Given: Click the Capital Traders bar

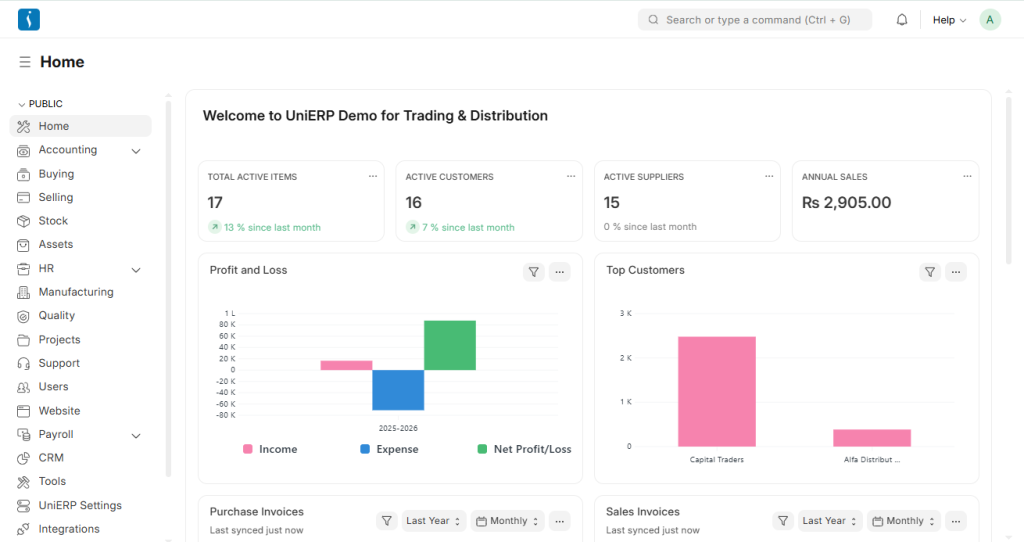Looking at the screenshot, I should 716,392.
